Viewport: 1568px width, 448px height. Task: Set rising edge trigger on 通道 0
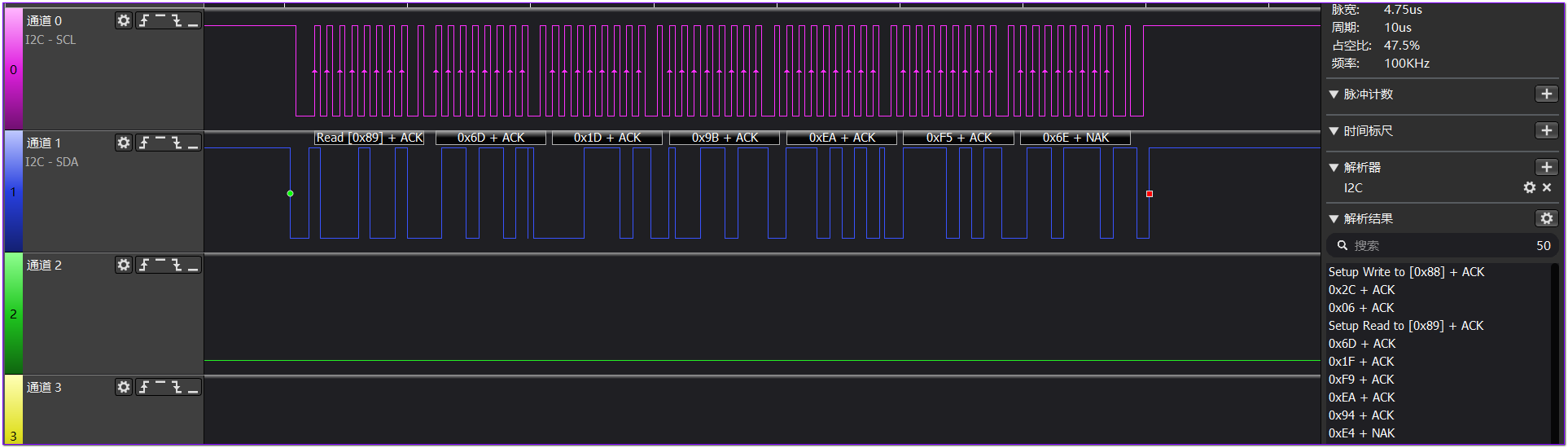click(x=144, y=20)
